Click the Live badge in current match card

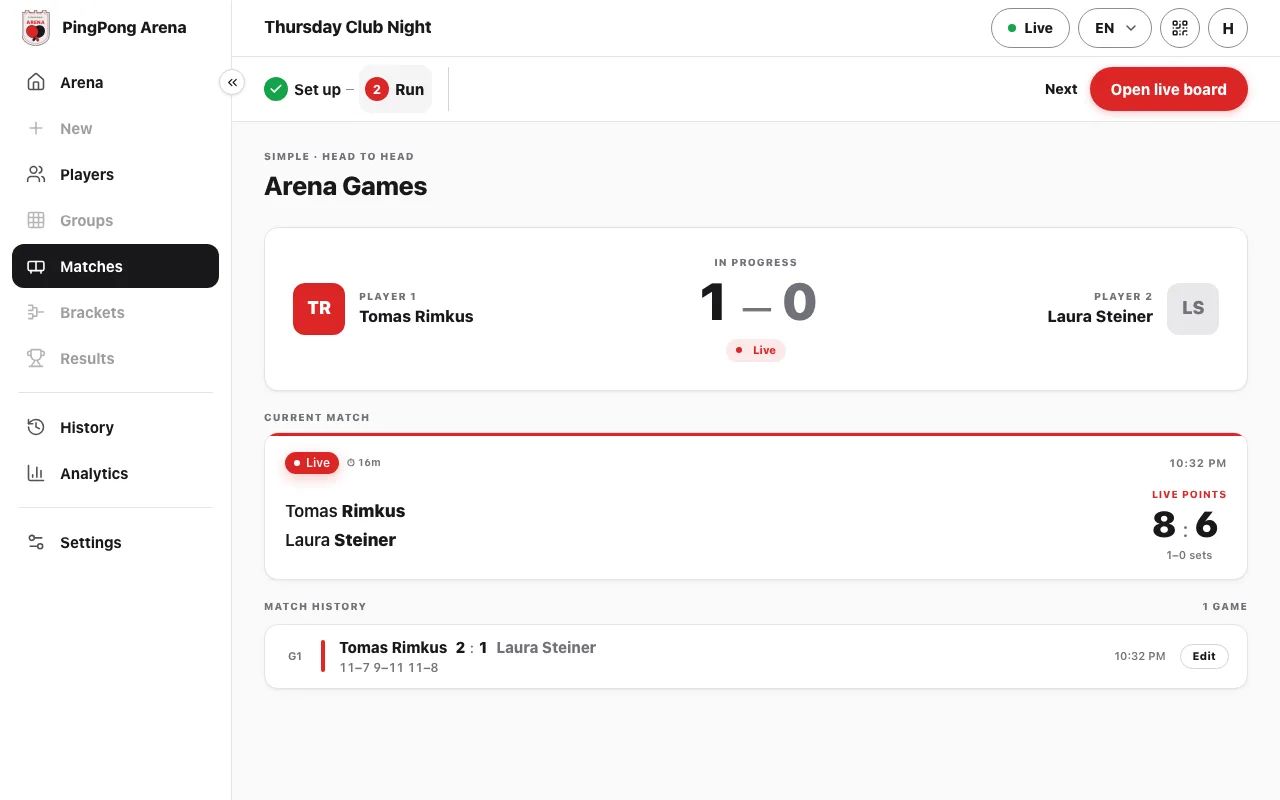tap(312, 463)
